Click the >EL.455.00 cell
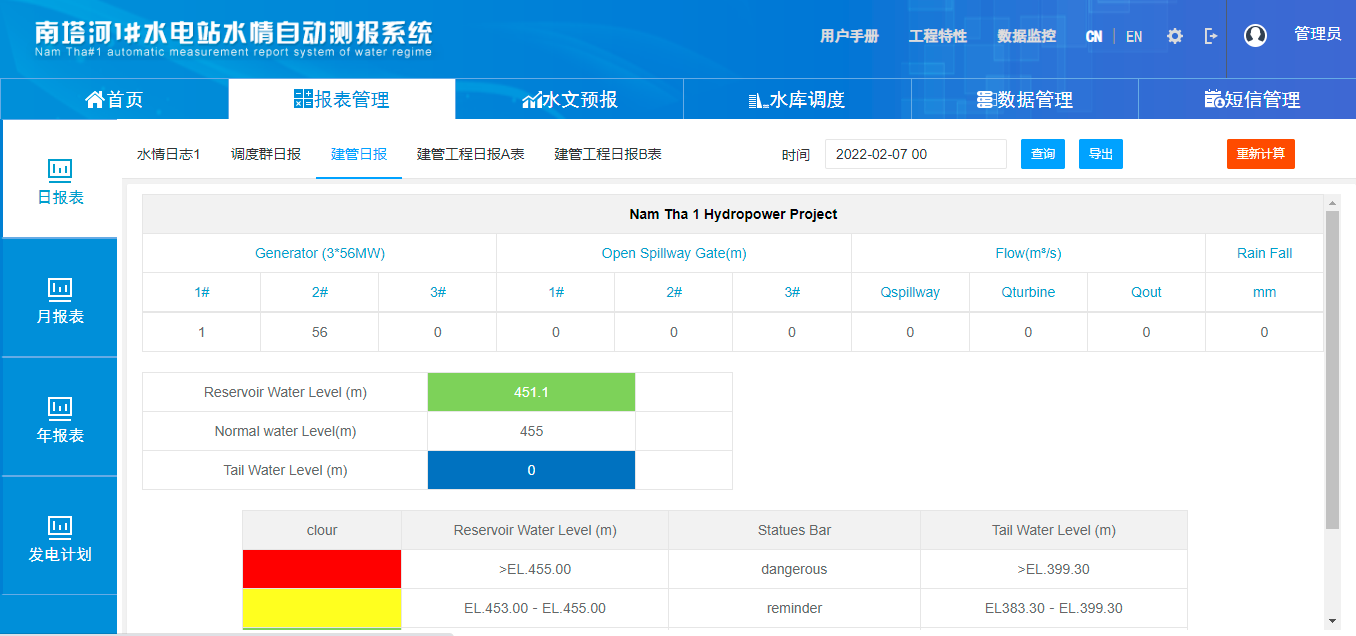 (x=535, y=569)
